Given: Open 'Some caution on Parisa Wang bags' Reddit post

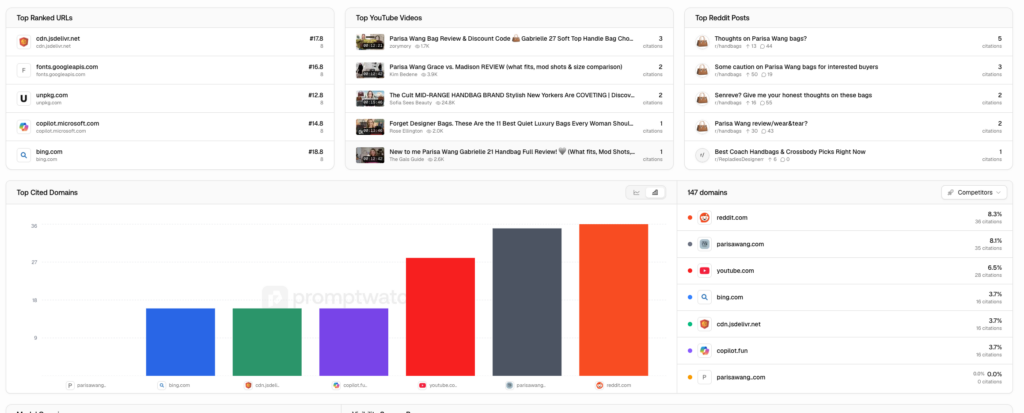Looking at the screenshot, I should point(796,67).
